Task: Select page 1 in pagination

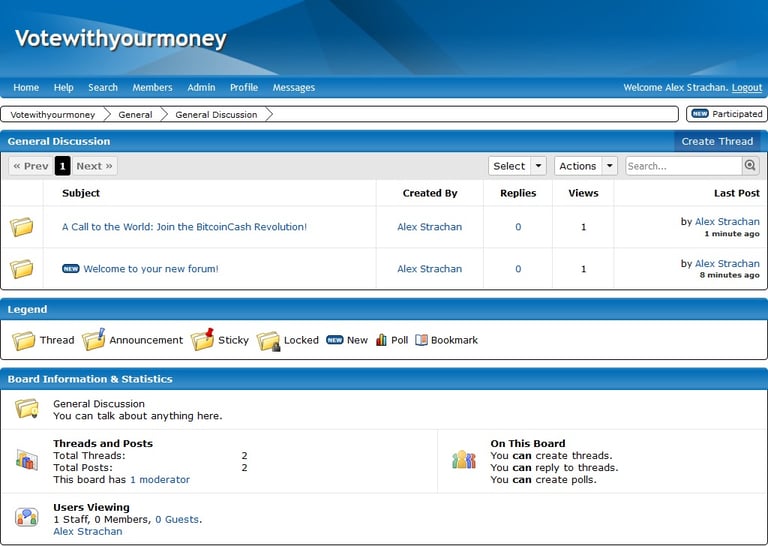Action: [63, 166]
